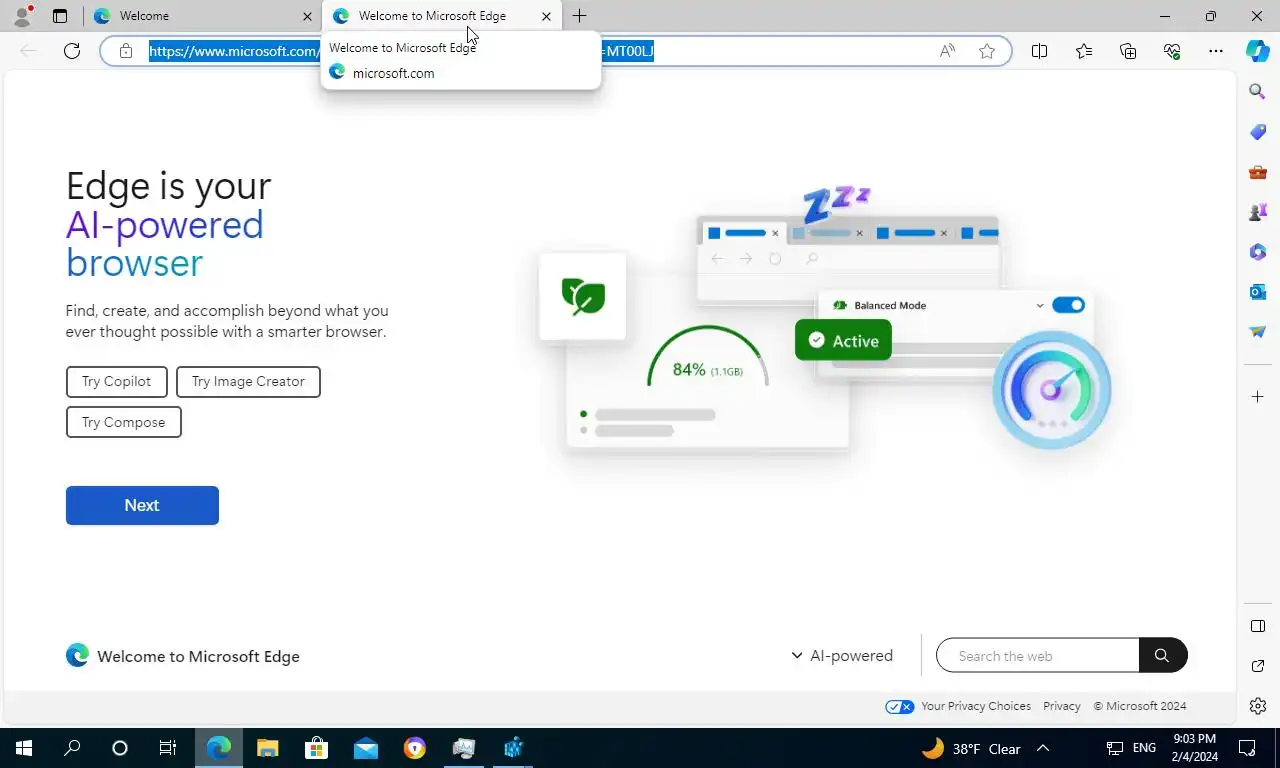Open the Privacy footer link

click(1062, 706)
